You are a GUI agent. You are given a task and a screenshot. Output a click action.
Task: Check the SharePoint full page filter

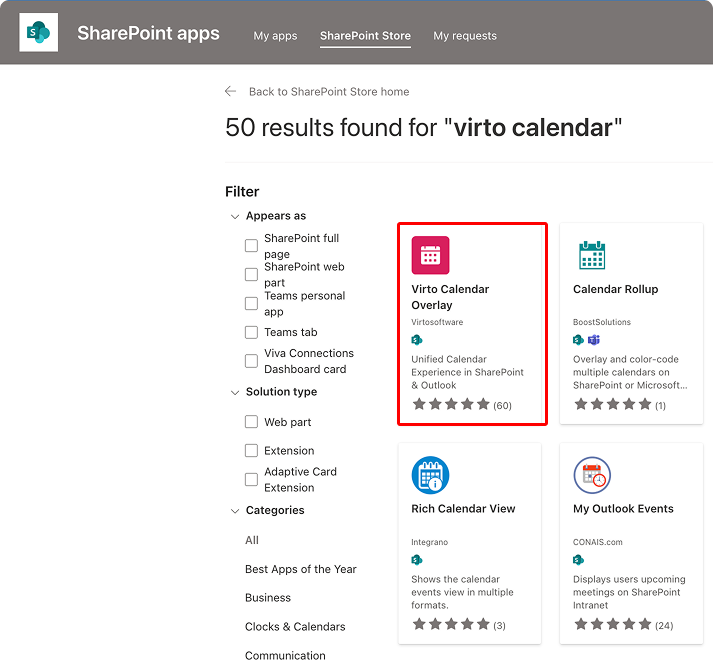point(251,246)
